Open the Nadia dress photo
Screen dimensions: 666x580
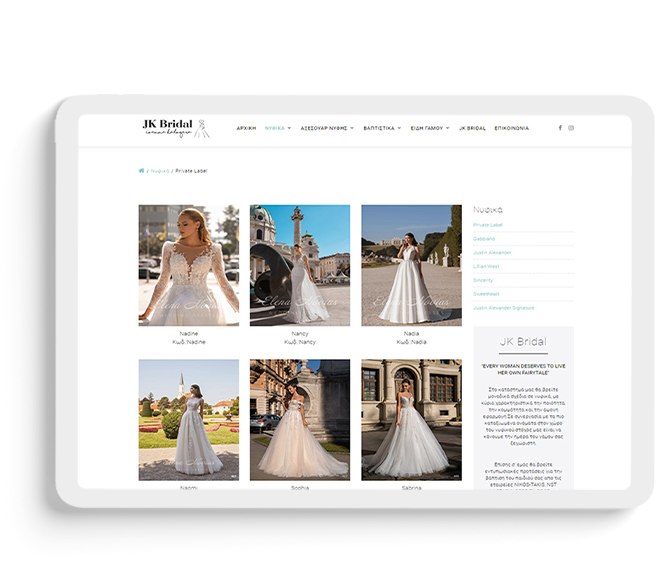coord(412,265)
